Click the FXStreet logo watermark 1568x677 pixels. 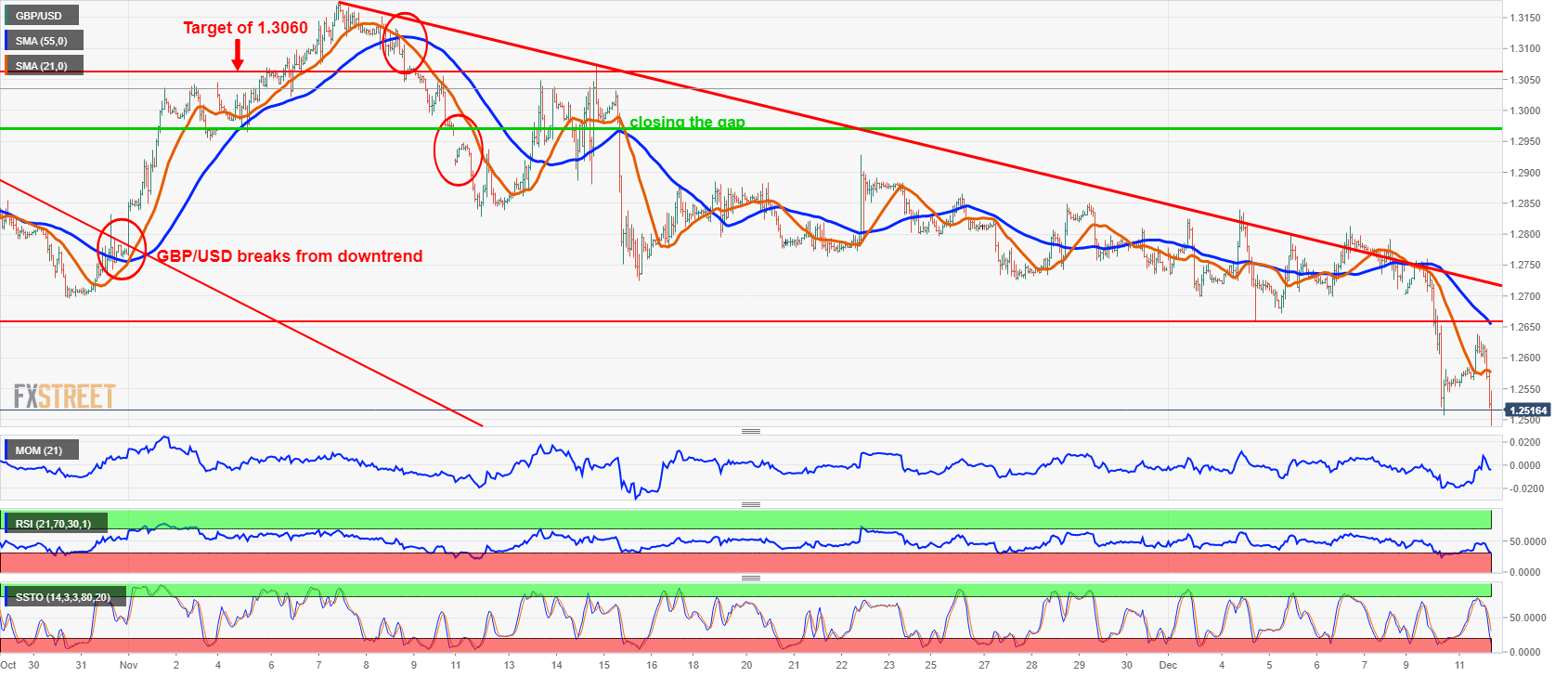pos(64,397)
